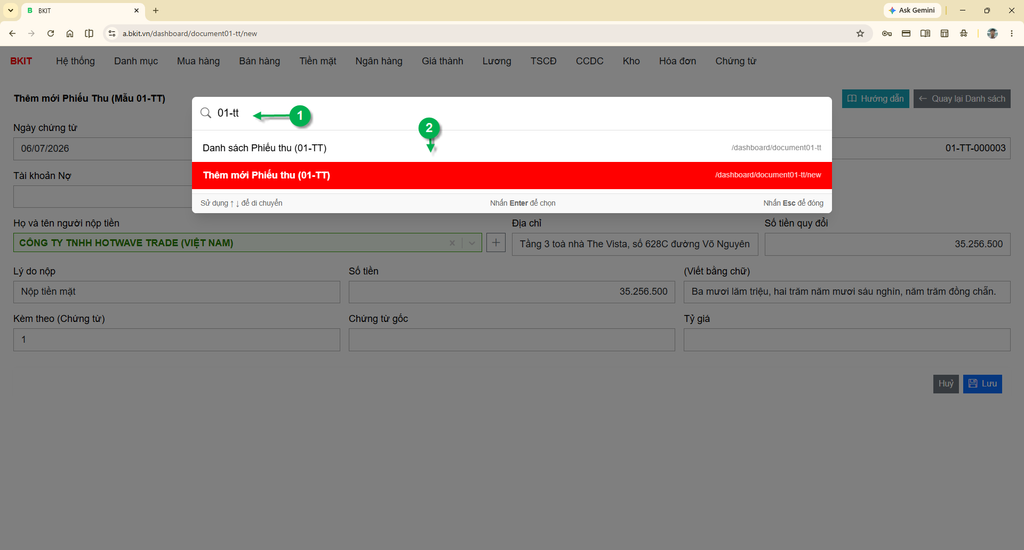Open the Mua hàng menu
Image resolution: width=1024 pixels, height=550 pixels.
coord(198,61)
